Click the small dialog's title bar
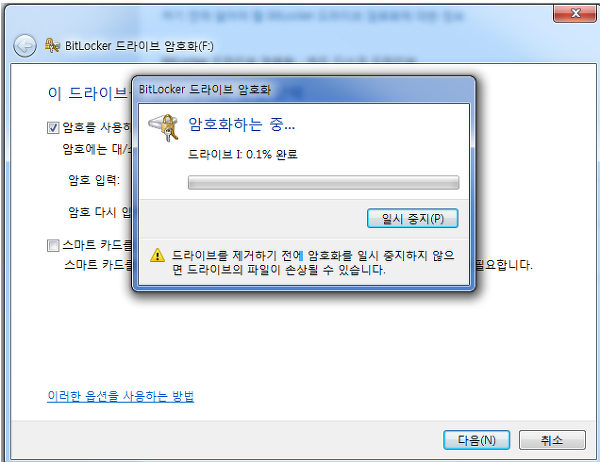This screenshot has height=462, width=600. pos(303,90)
